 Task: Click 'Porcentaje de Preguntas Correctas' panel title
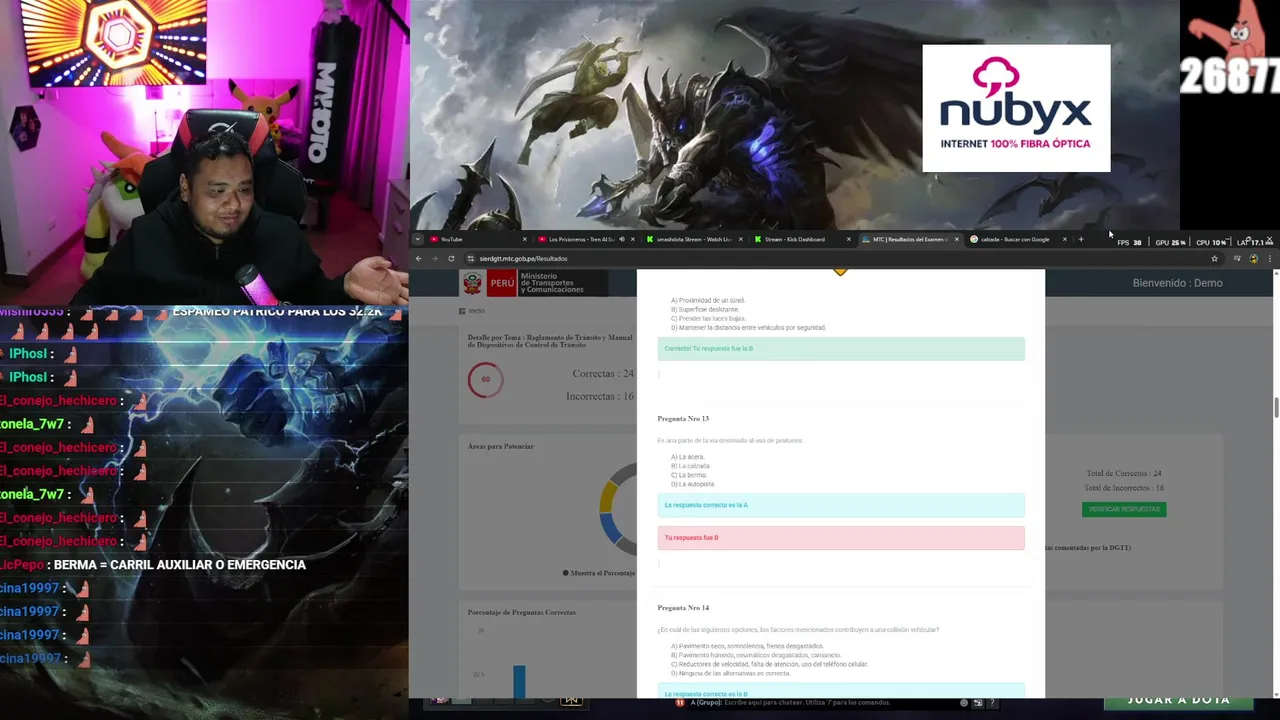[521, 612]
